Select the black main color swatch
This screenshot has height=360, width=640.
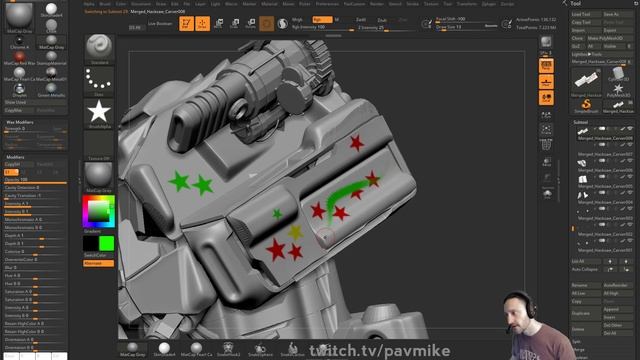pyautogui.click(x=91, y=244)
